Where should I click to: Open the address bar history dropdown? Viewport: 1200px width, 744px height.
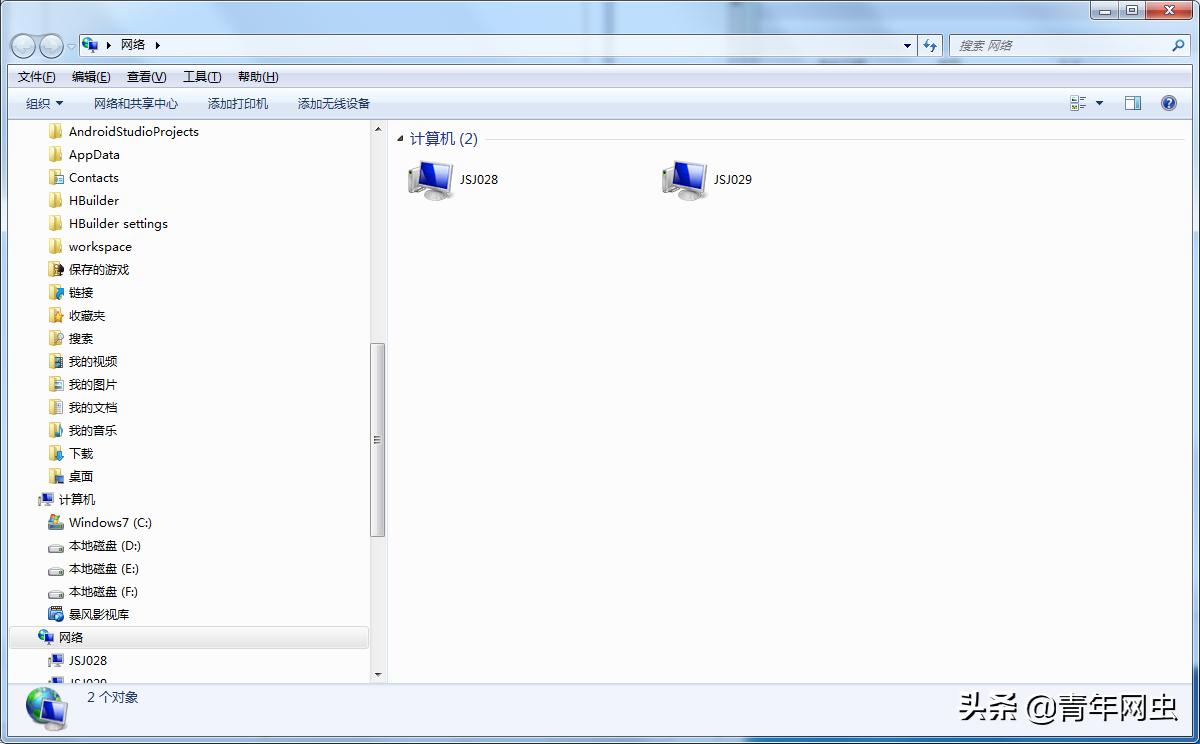907,45
